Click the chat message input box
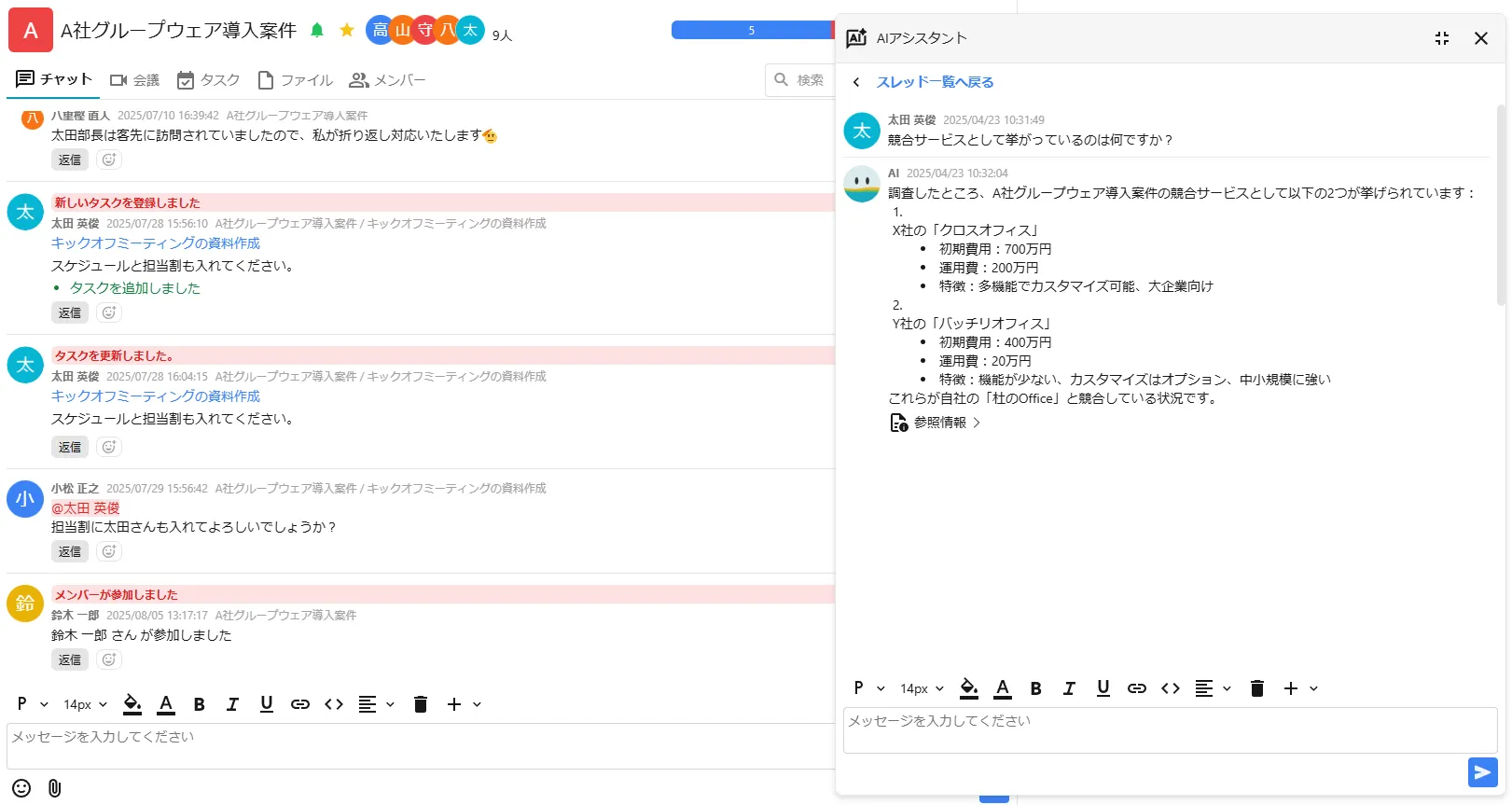Image resolution: width=1512 pixels, height=805 pixels. point(421,746)
